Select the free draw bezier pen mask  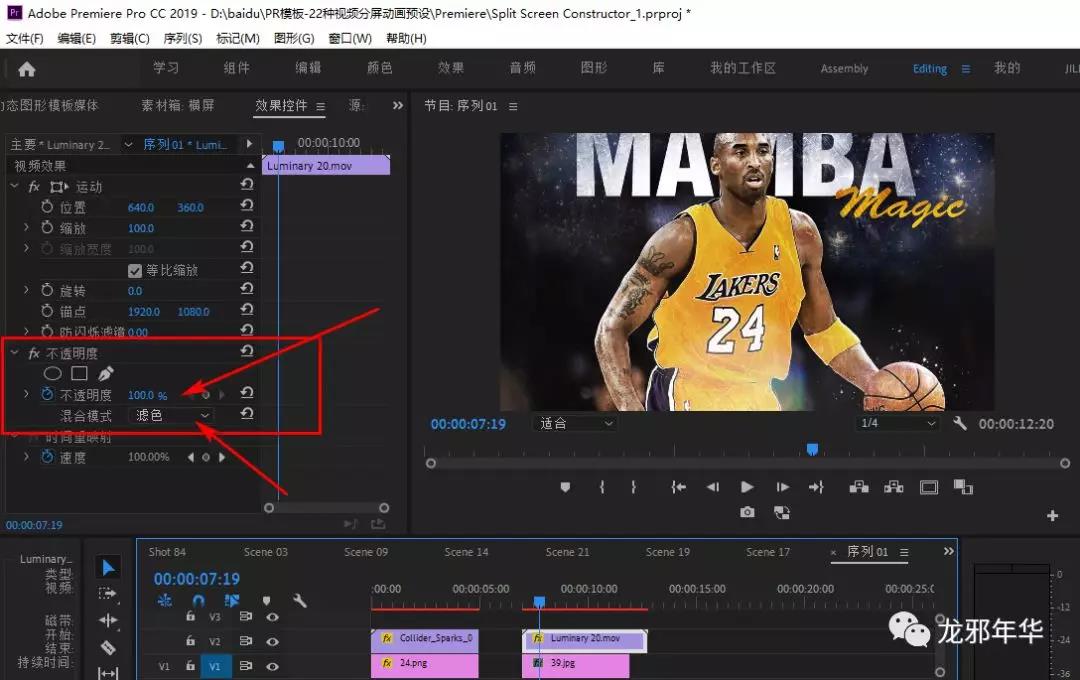coord(105,373)
